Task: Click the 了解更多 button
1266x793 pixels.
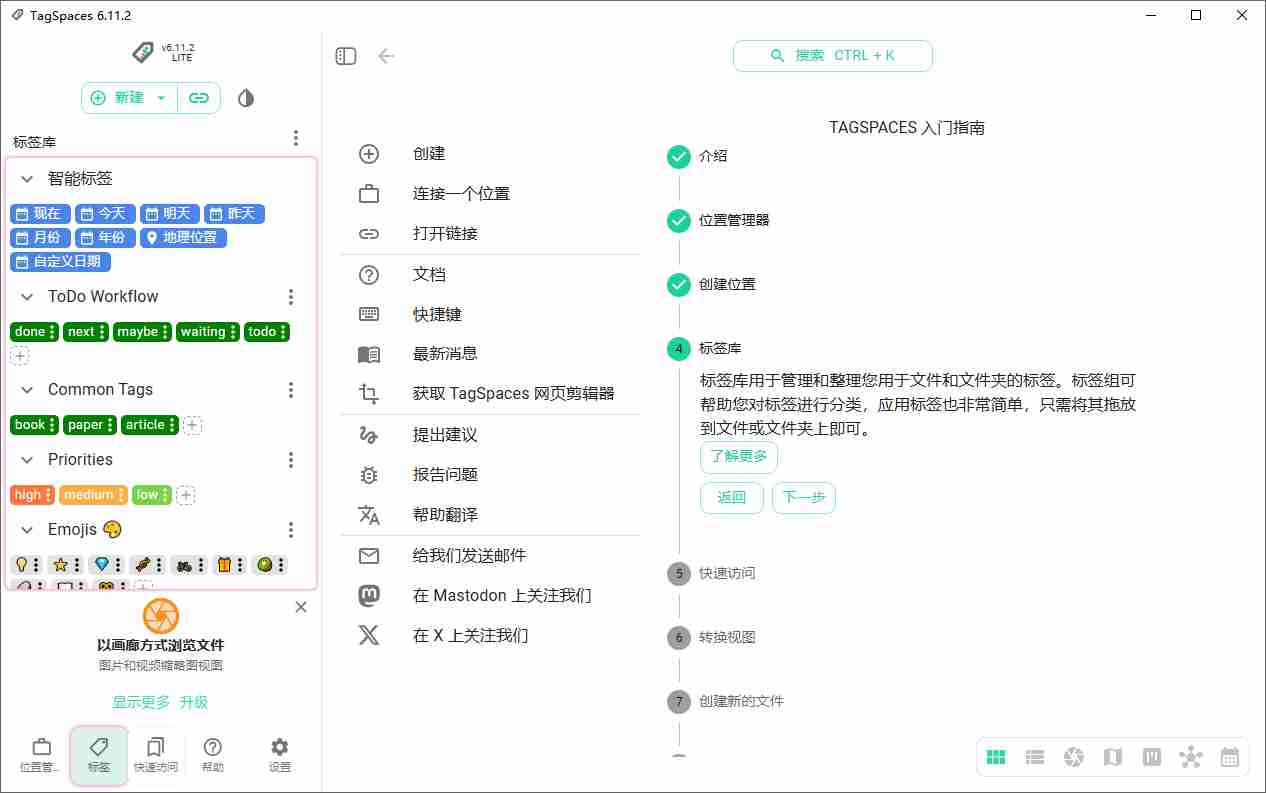Action: click(x=738, y=457)
